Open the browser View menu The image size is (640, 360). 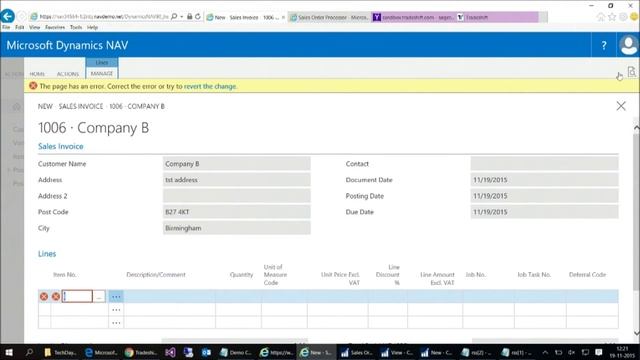(x=34, y=27)
